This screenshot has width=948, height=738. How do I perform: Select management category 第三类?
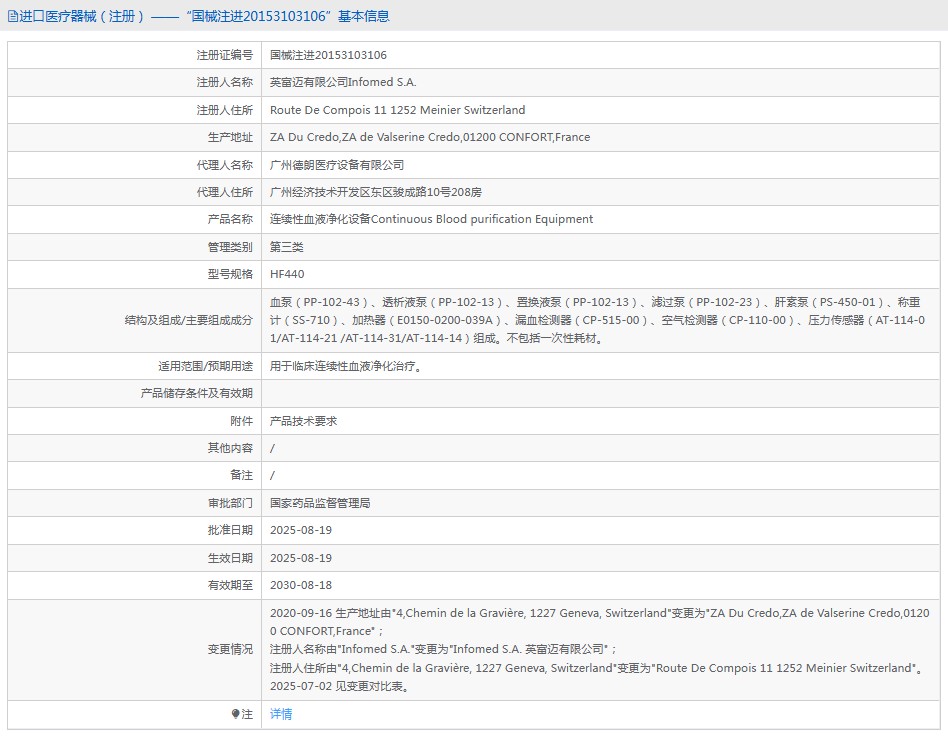[x=287, y=247]
